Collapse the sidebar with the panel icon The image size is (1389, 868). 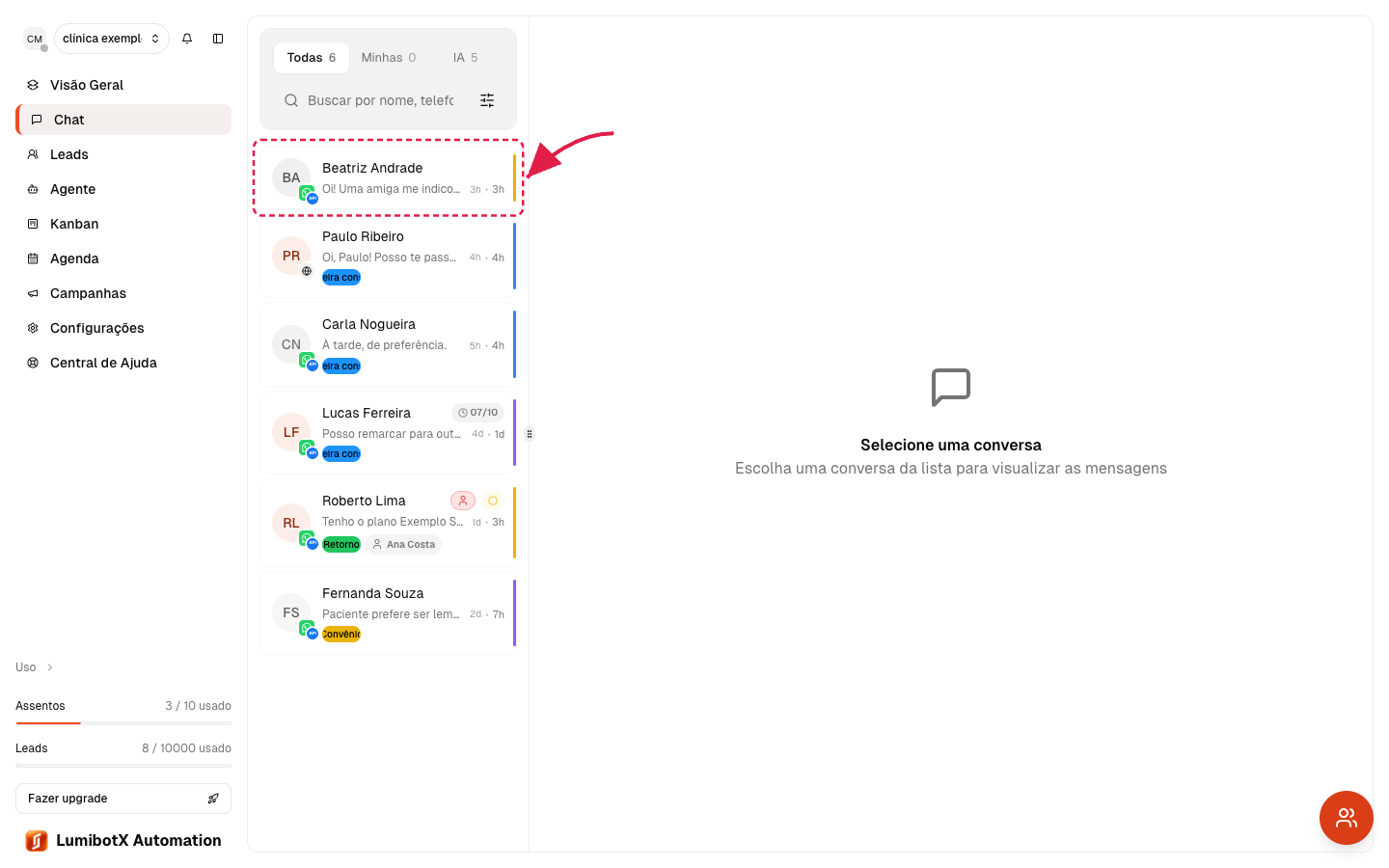coord(218,39)
